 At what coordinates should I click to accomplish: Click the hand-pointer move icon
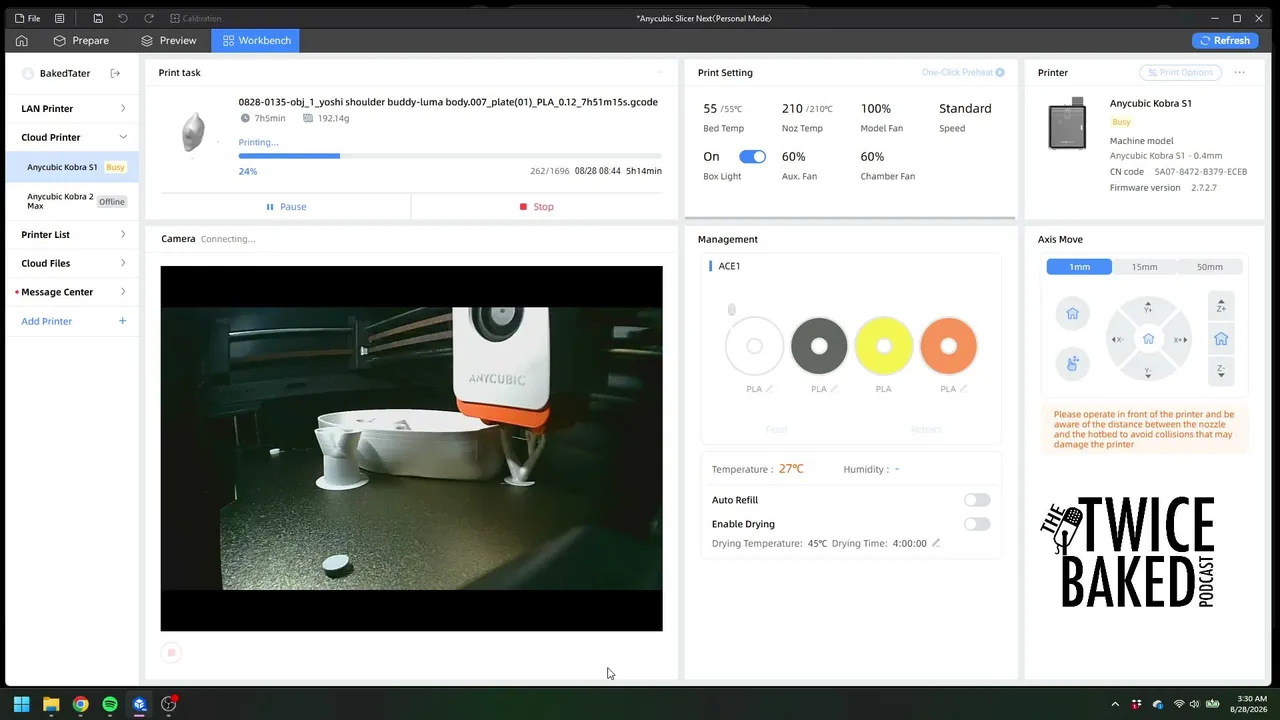(x=1072, y=364)
